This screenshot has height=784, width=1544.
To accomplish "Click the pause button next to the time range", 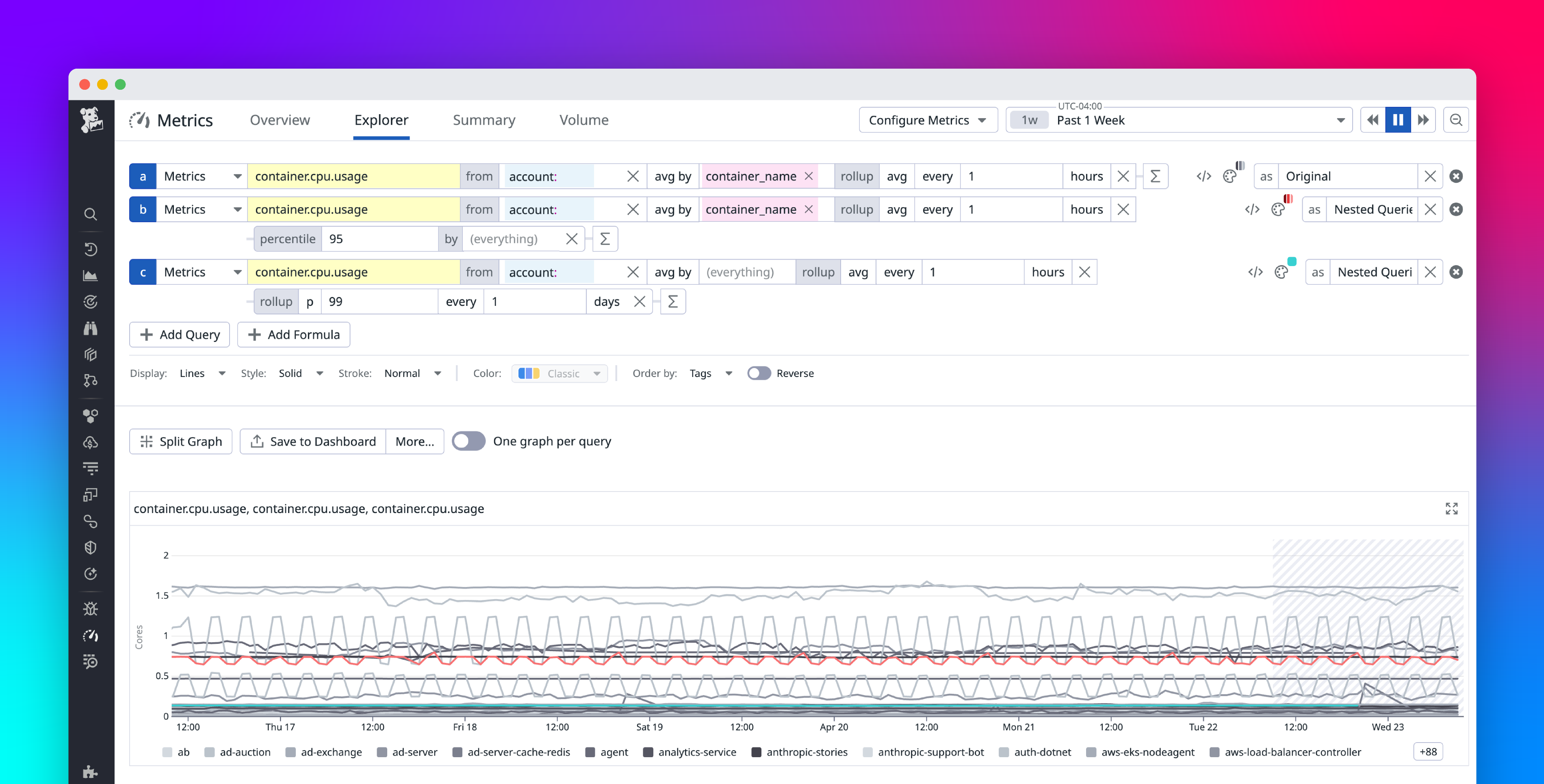I will pyautogui.click(x=1398, y=119).
